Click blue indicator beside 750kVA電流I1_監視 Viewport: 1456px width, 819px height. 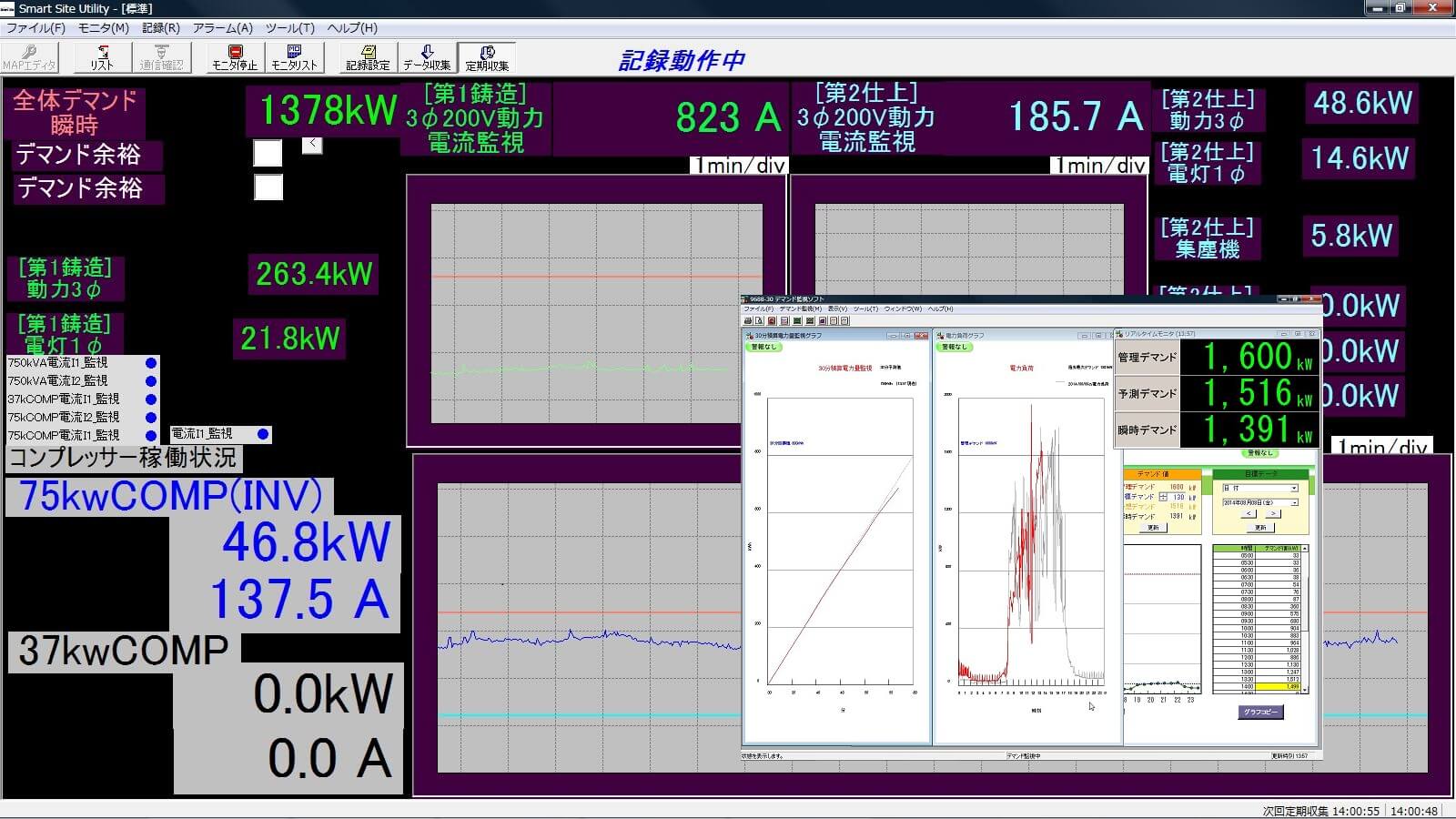pos(151,363)
